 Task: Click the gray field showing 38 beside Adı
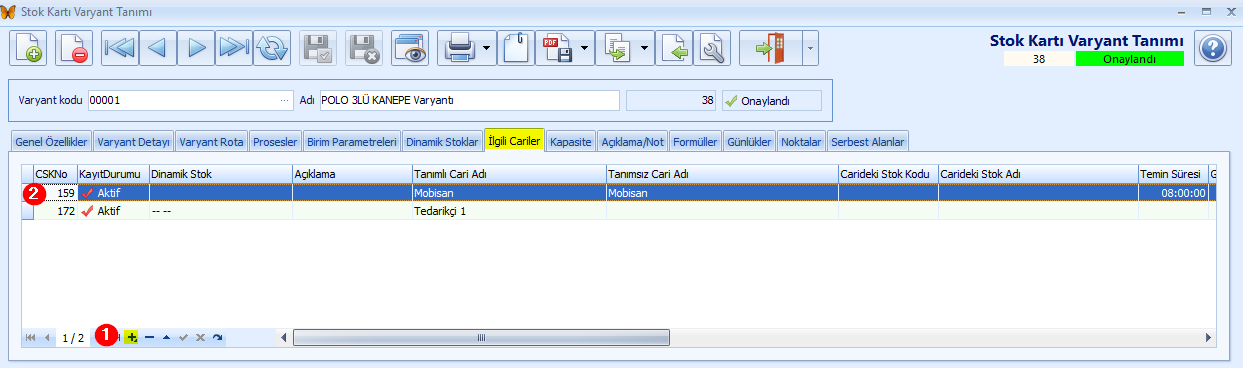671,100
